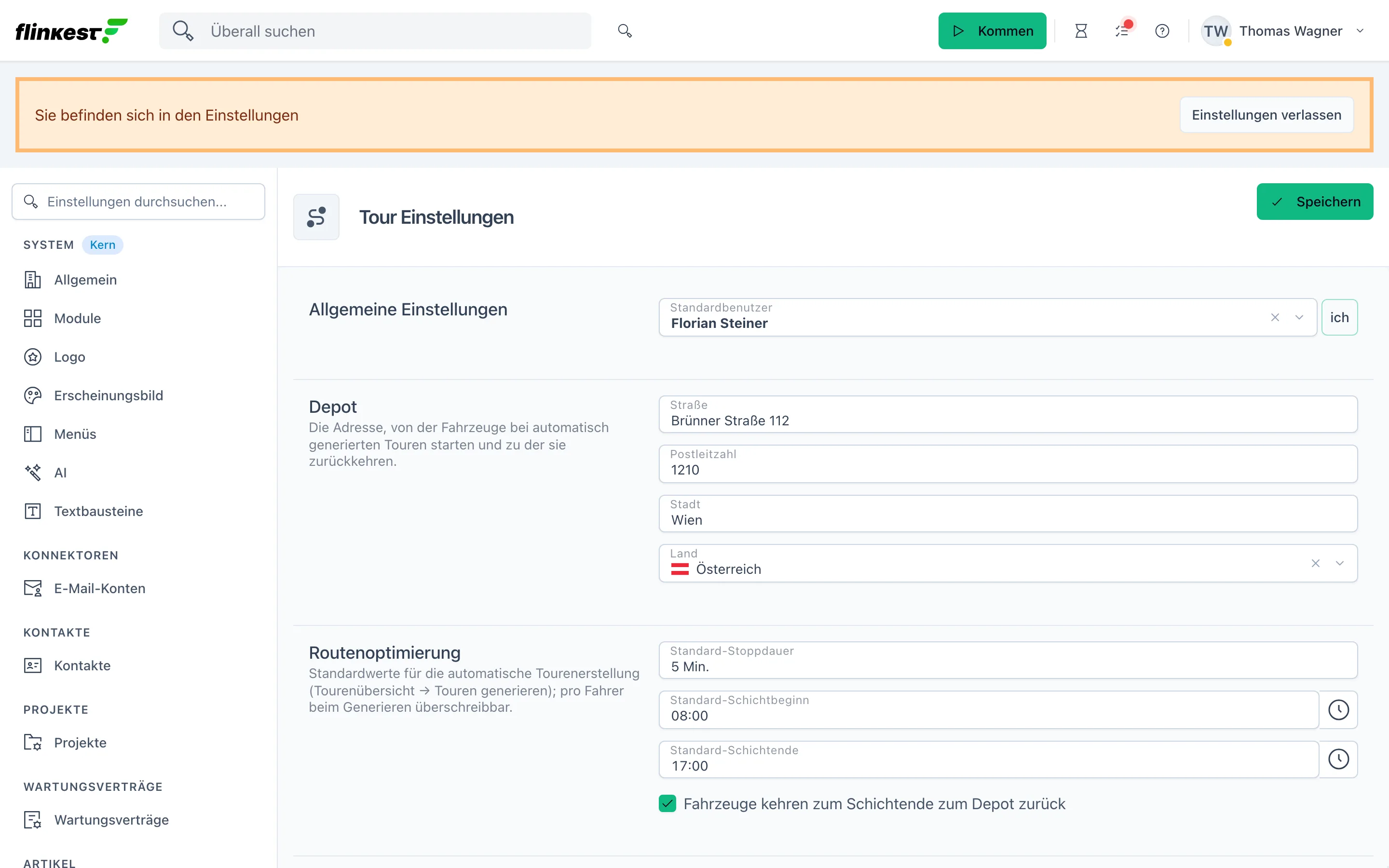This screenshot has width=1389, height=868.
Task: Click the Kern badge
Action: tap(103, 245)
